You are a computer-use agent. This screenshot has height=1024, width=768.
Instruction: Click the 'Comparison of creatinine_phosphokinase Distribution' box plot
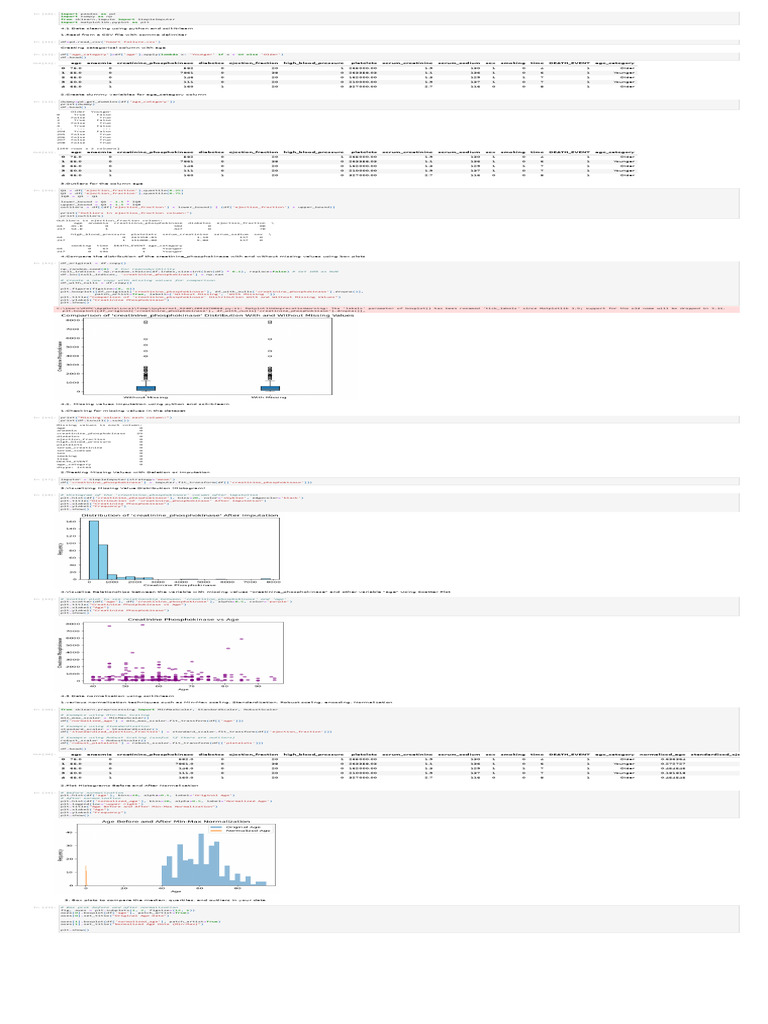coord(208,355)
